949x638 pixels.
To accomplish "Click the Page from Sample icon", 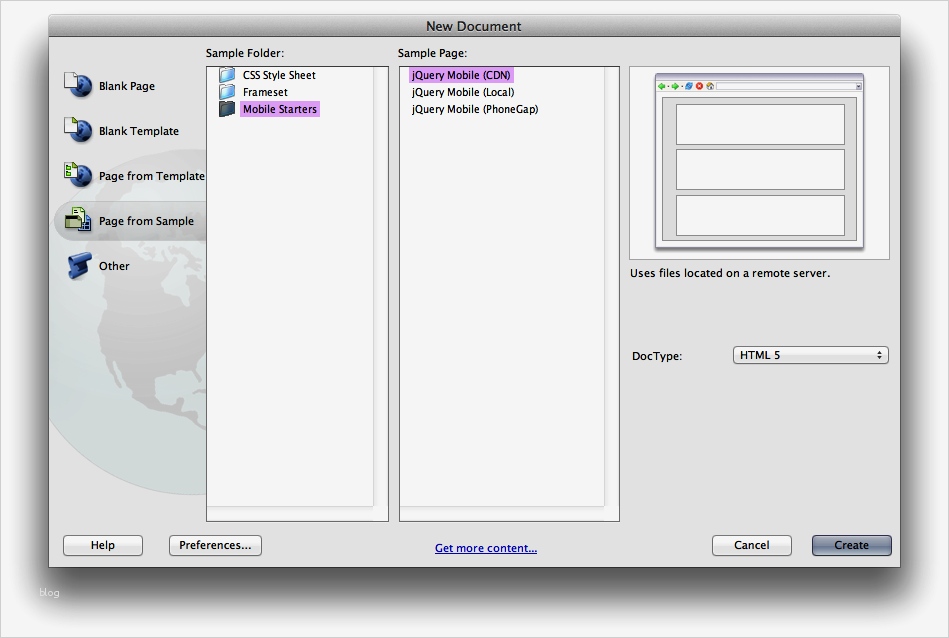I will [x=78, y=220].
